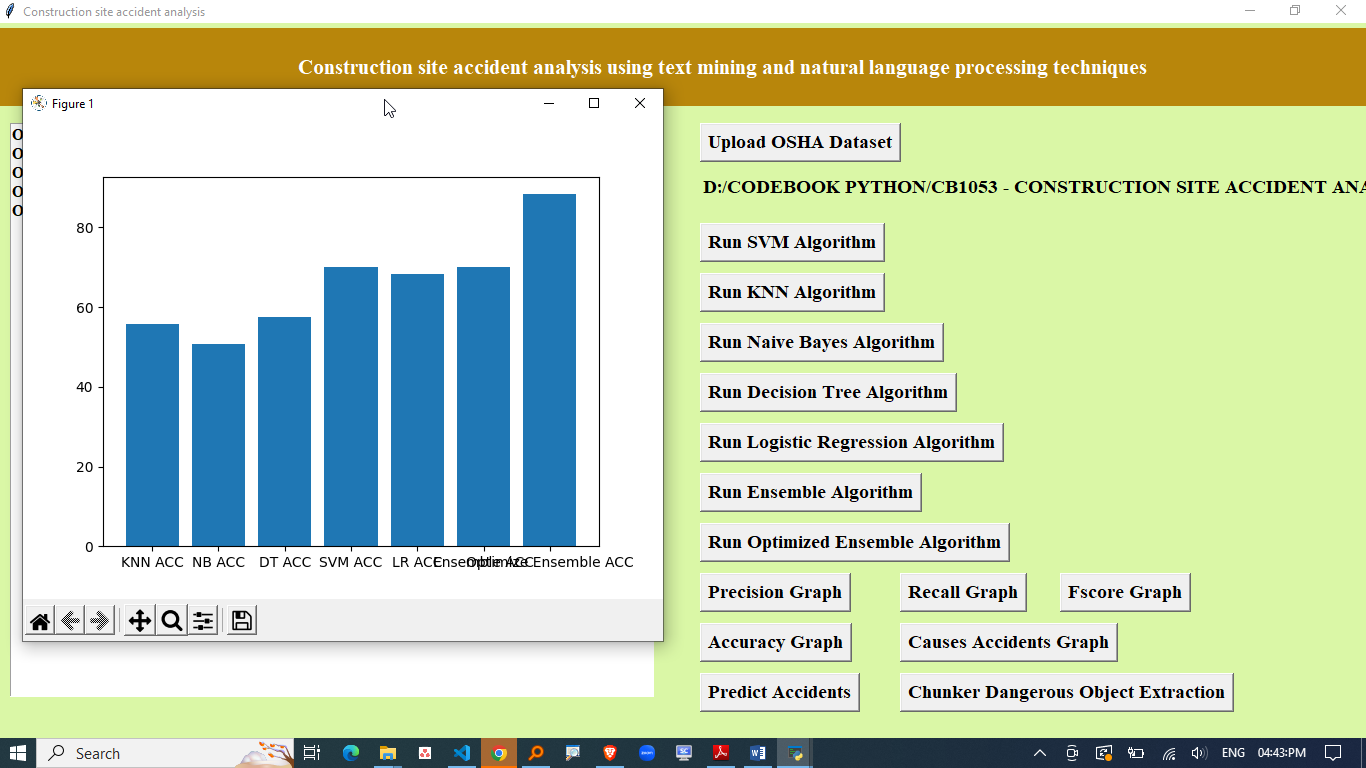Click the tallest Optimize Ensemble ACC bar
1366x768 pixels.
pos(549,370)
